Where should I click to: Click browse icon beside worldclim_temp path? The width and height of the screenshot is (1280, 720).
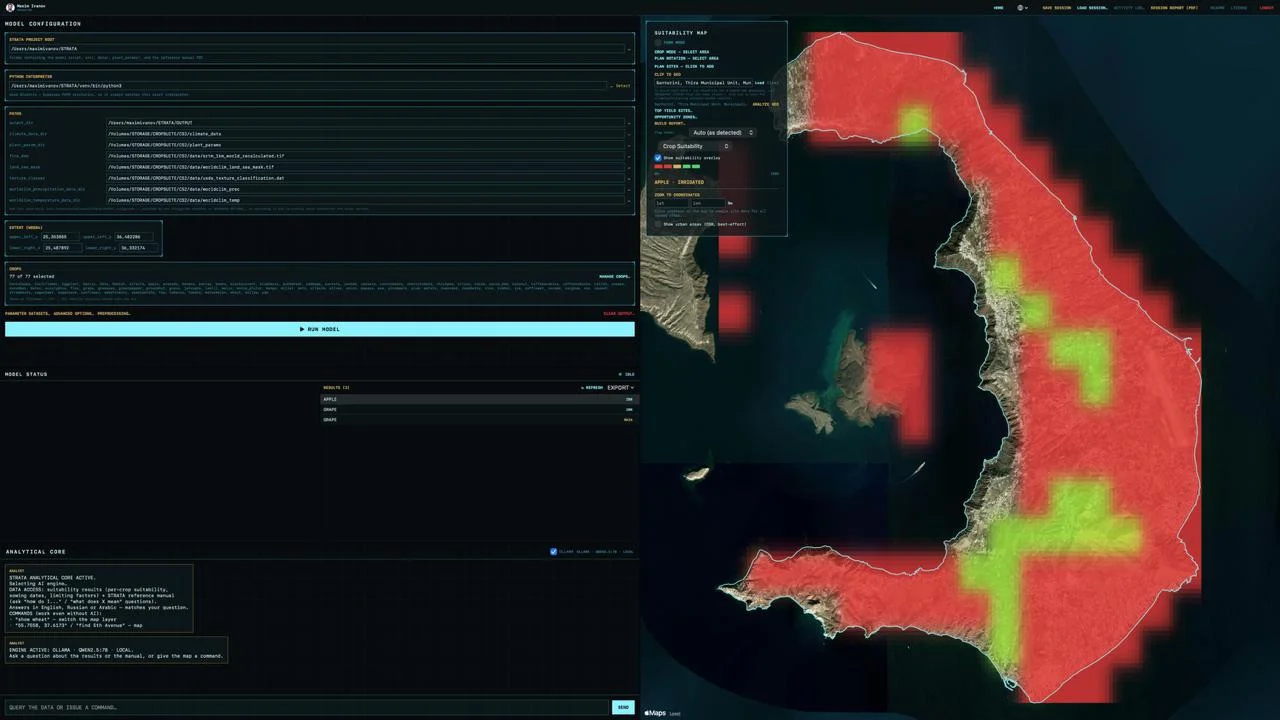click(x=629, y=200)
